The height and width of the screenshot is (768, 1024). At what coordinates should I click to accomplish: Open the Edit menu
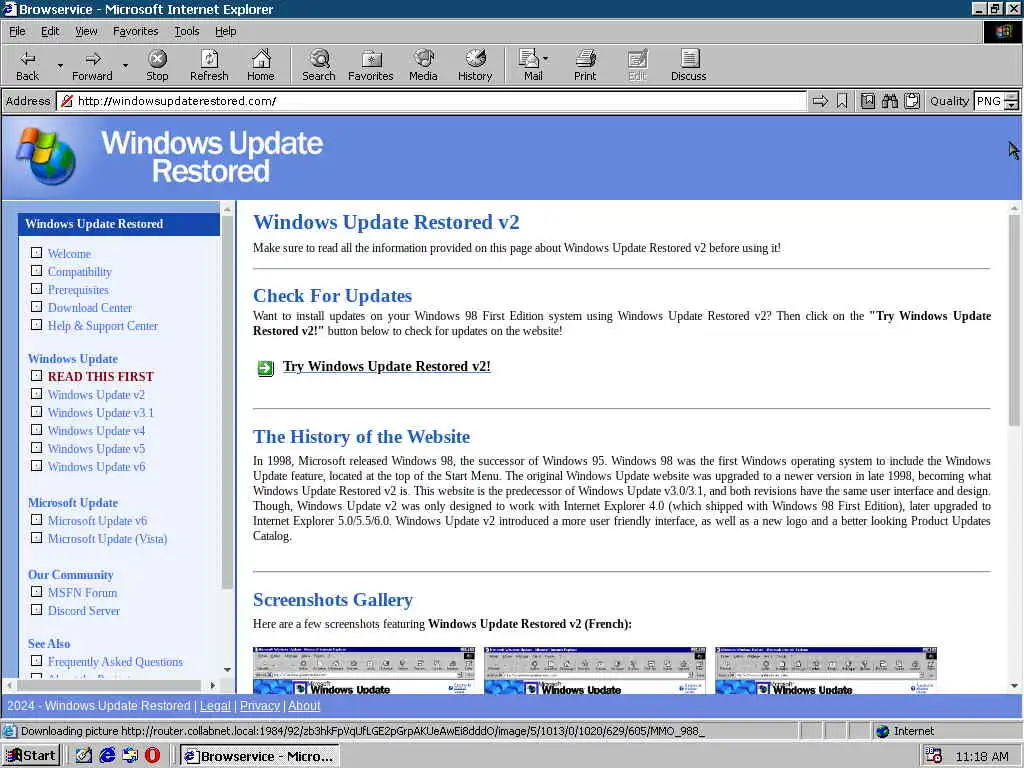pos(50,31)
